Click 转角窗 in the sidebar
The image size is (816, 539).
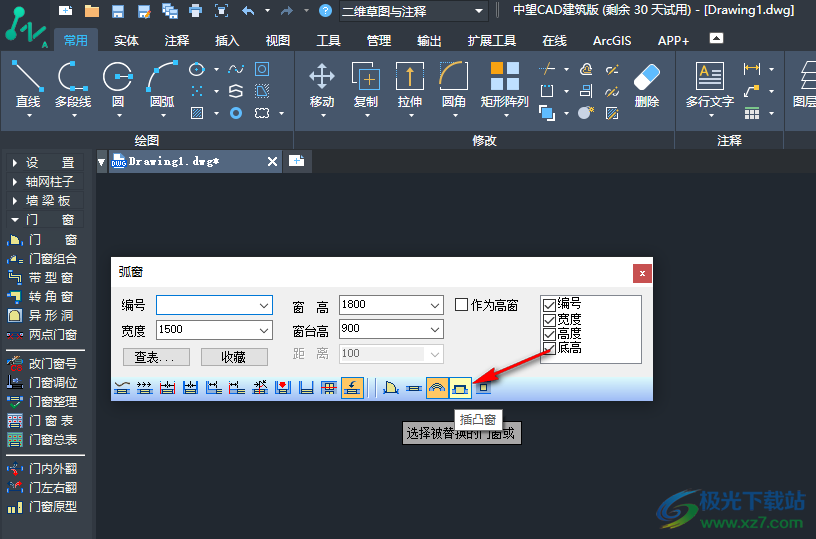pyautogui.click(x=41, y=297)
